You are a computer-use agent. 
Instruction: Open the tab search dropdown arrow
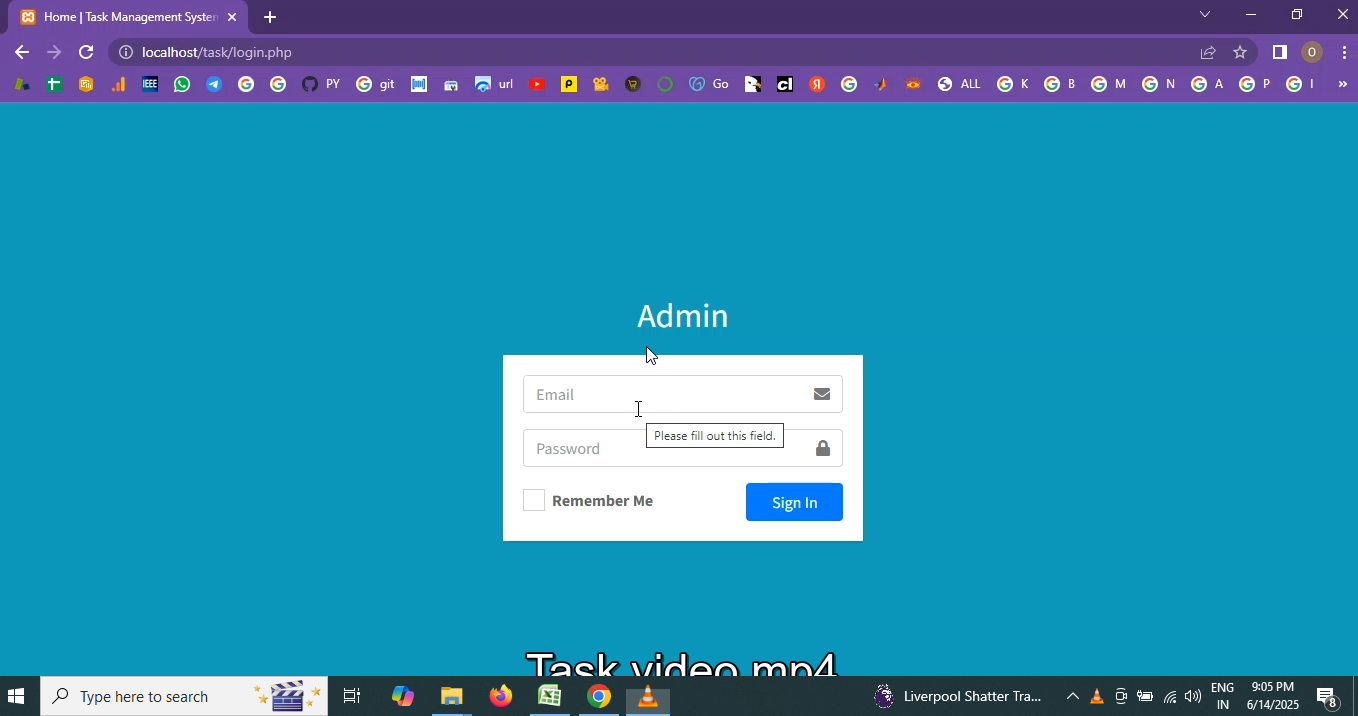[x=1205, y=15]
